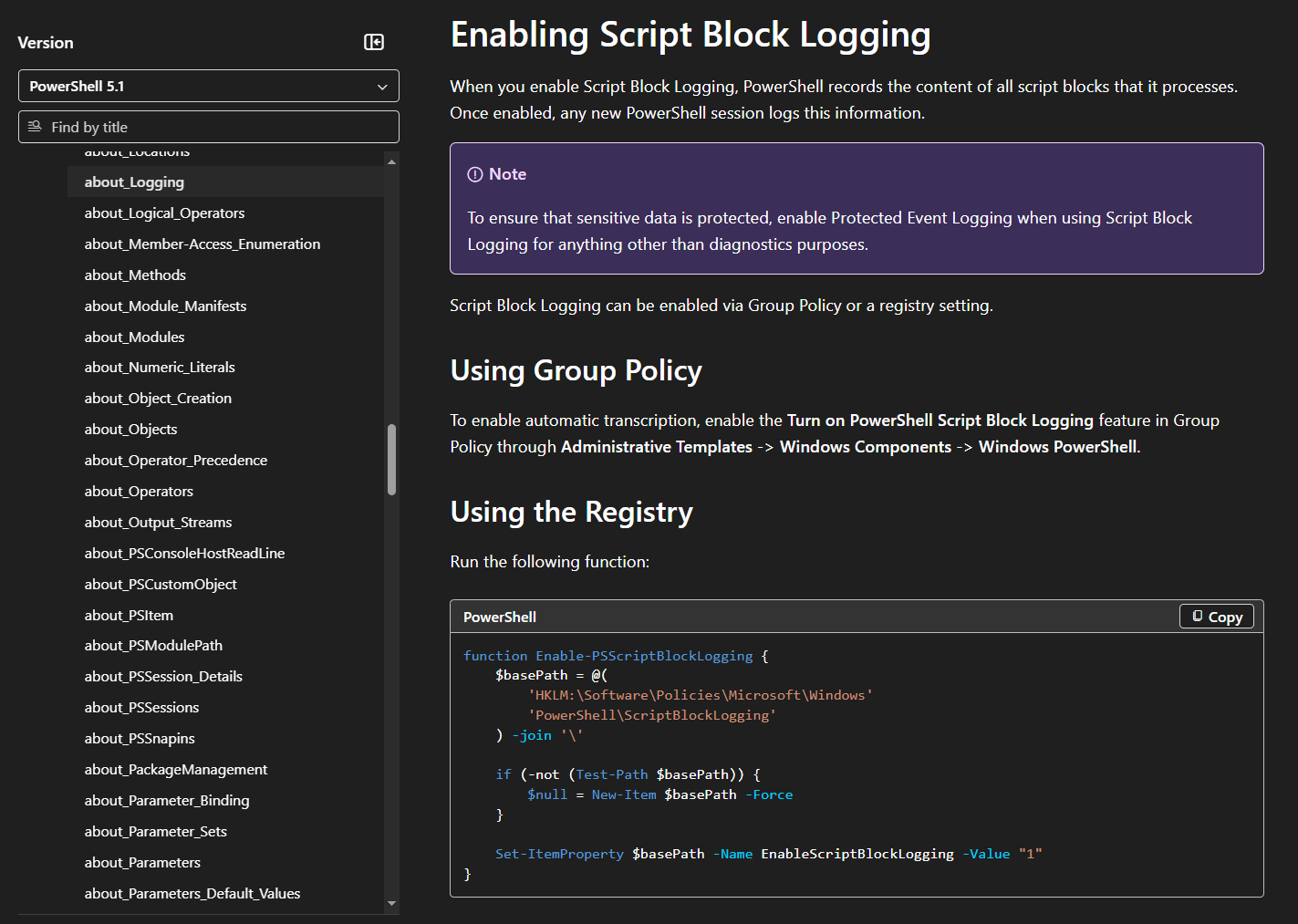Image resolution: width=1298 pixels, height=924 pixels.
Task: Click the filter icon in Find by title
Action: [35, 127]
